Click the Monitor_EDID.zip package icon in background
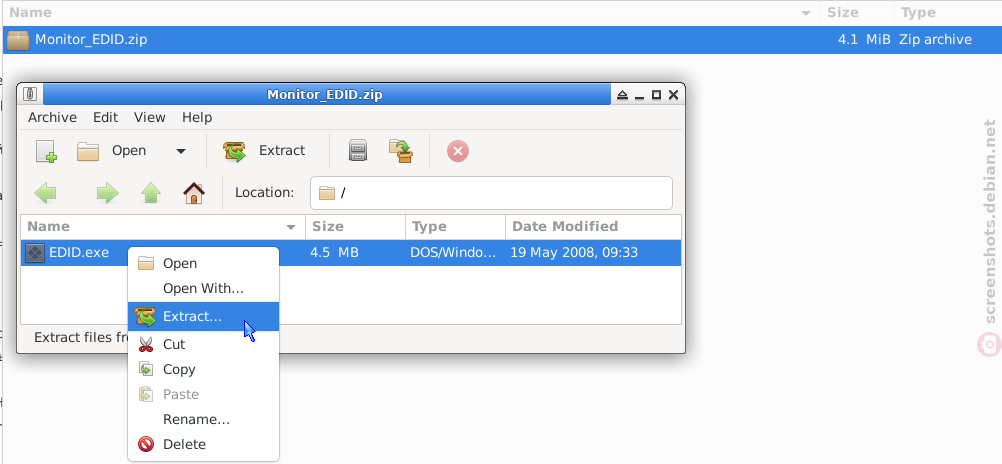The image size is (1002, 464). 17,40
